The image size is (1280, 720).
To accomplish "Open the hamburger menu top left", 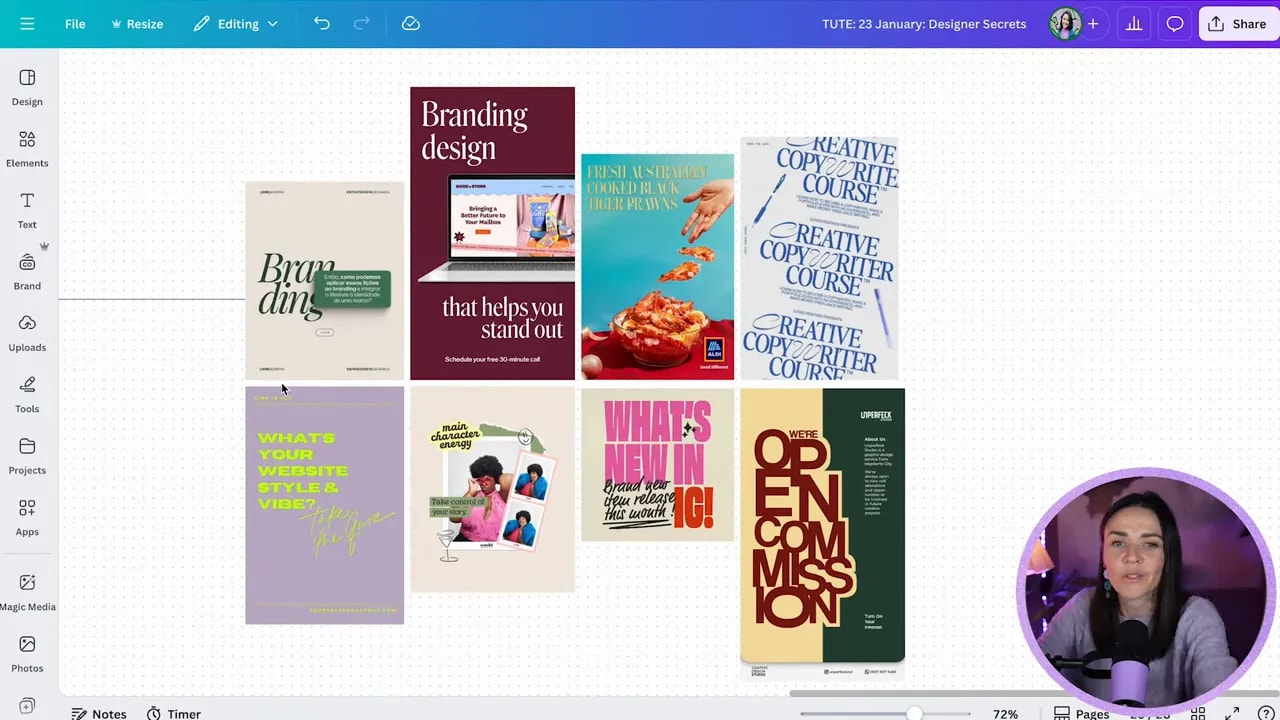I will pos(27,23).
